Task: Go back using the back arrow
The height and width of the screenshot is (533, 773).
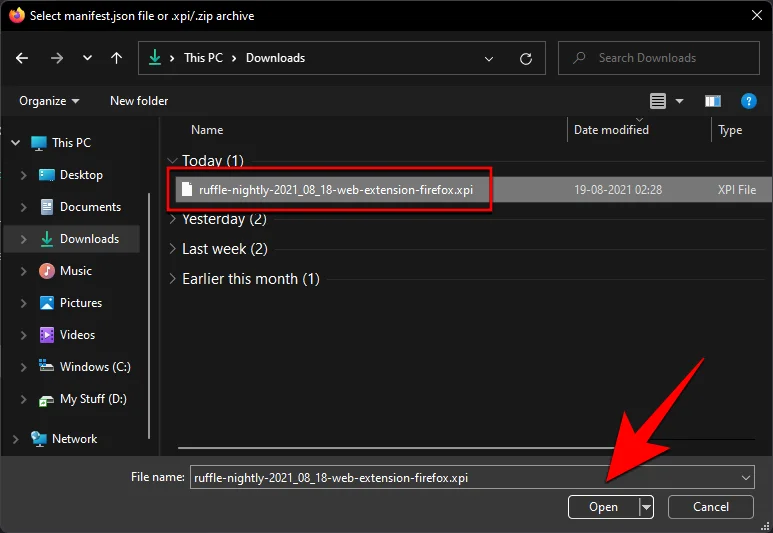Action: click(x=22, y=58)
